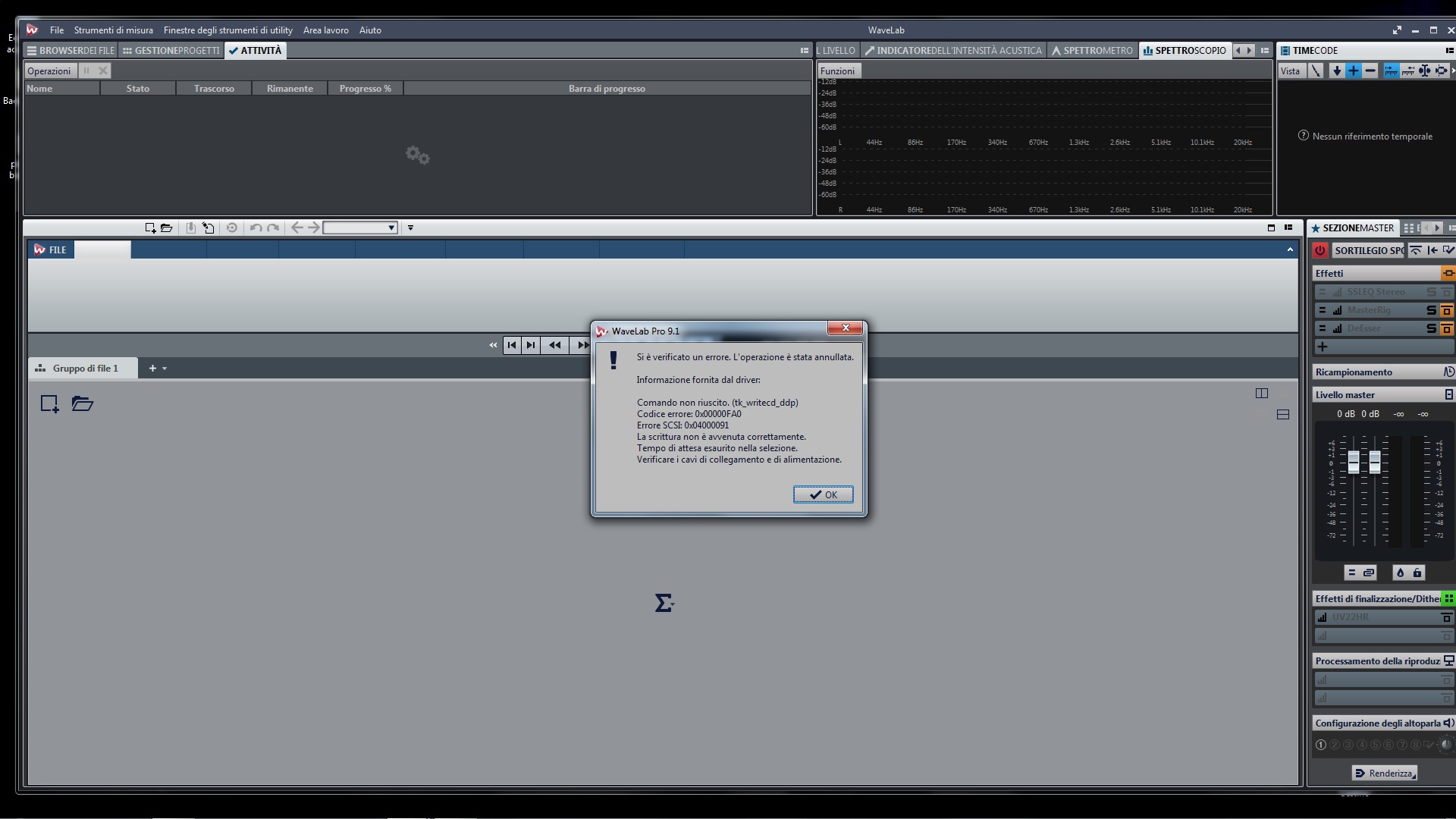The width and height of the screenshot is (1456, 819).
Task: Add a new effect slot with plus
Action: click(x=1323, y=347)
